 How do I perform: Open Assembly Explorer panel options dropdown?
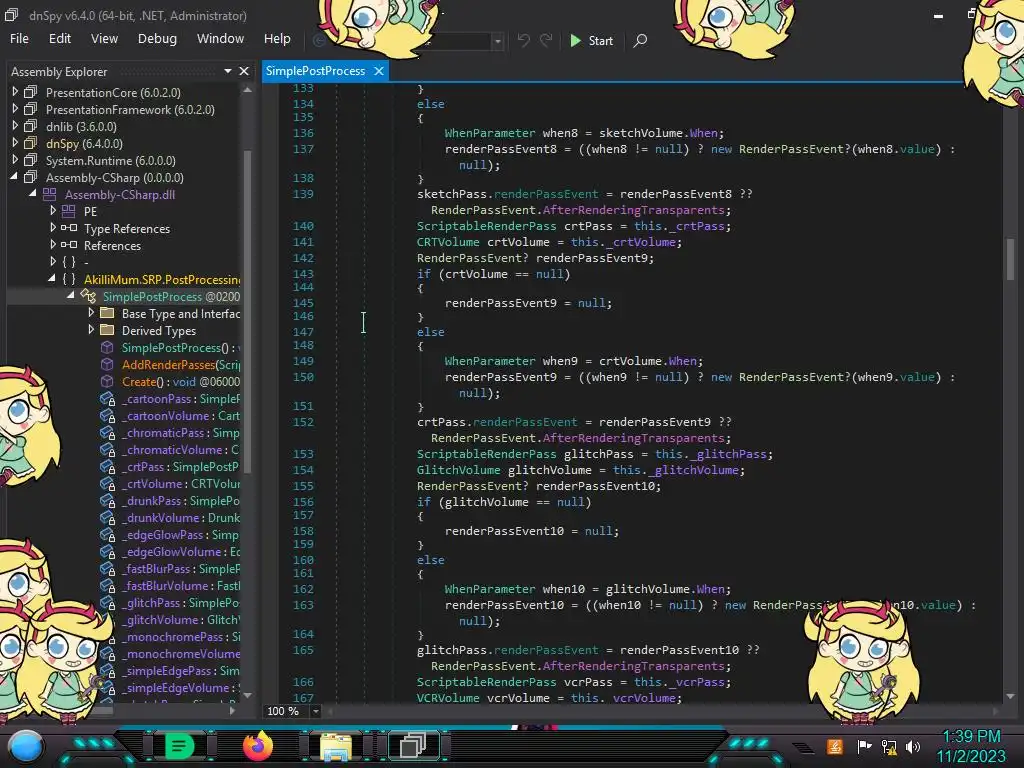[227, 71]
